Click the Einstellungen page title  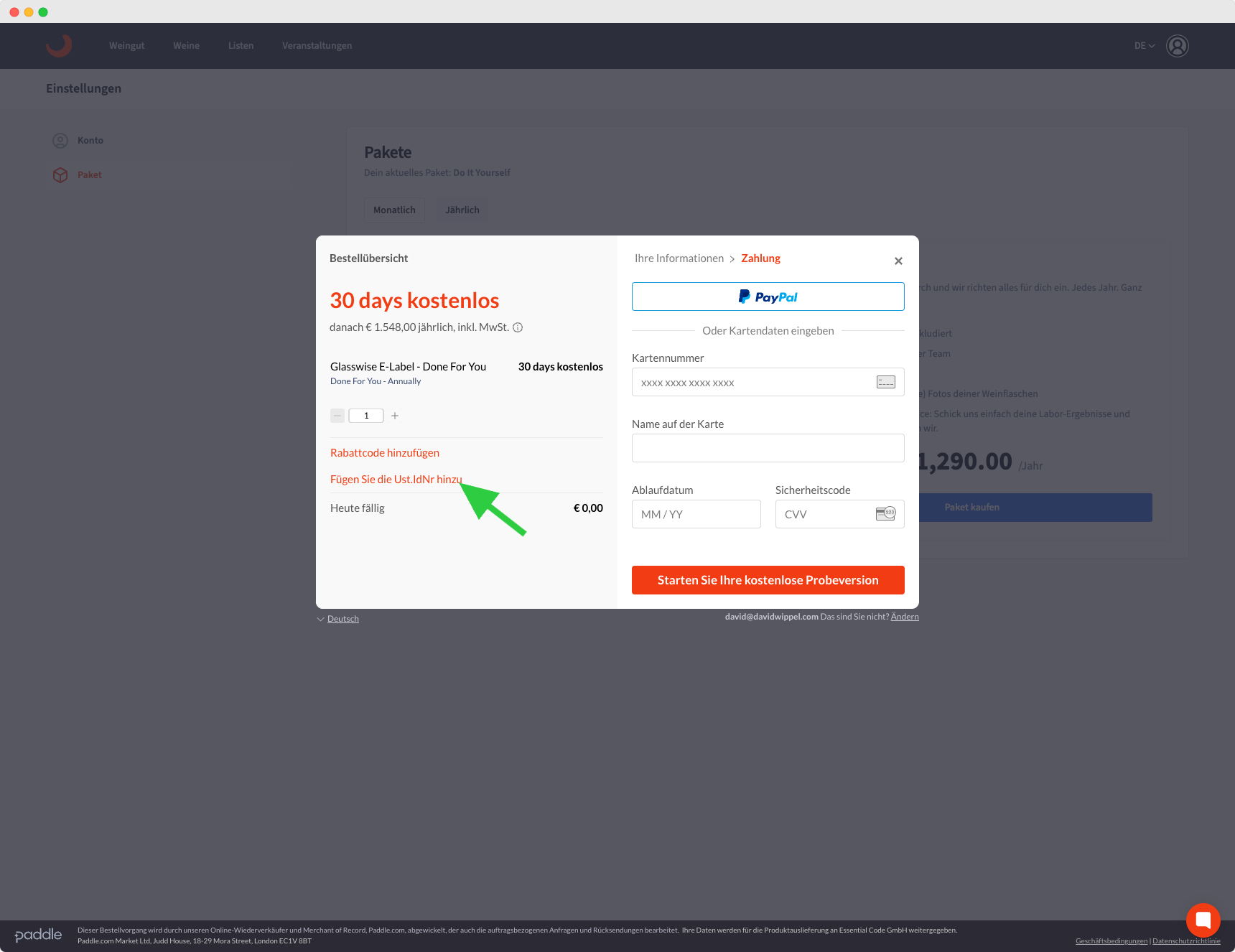pos(84,89)
